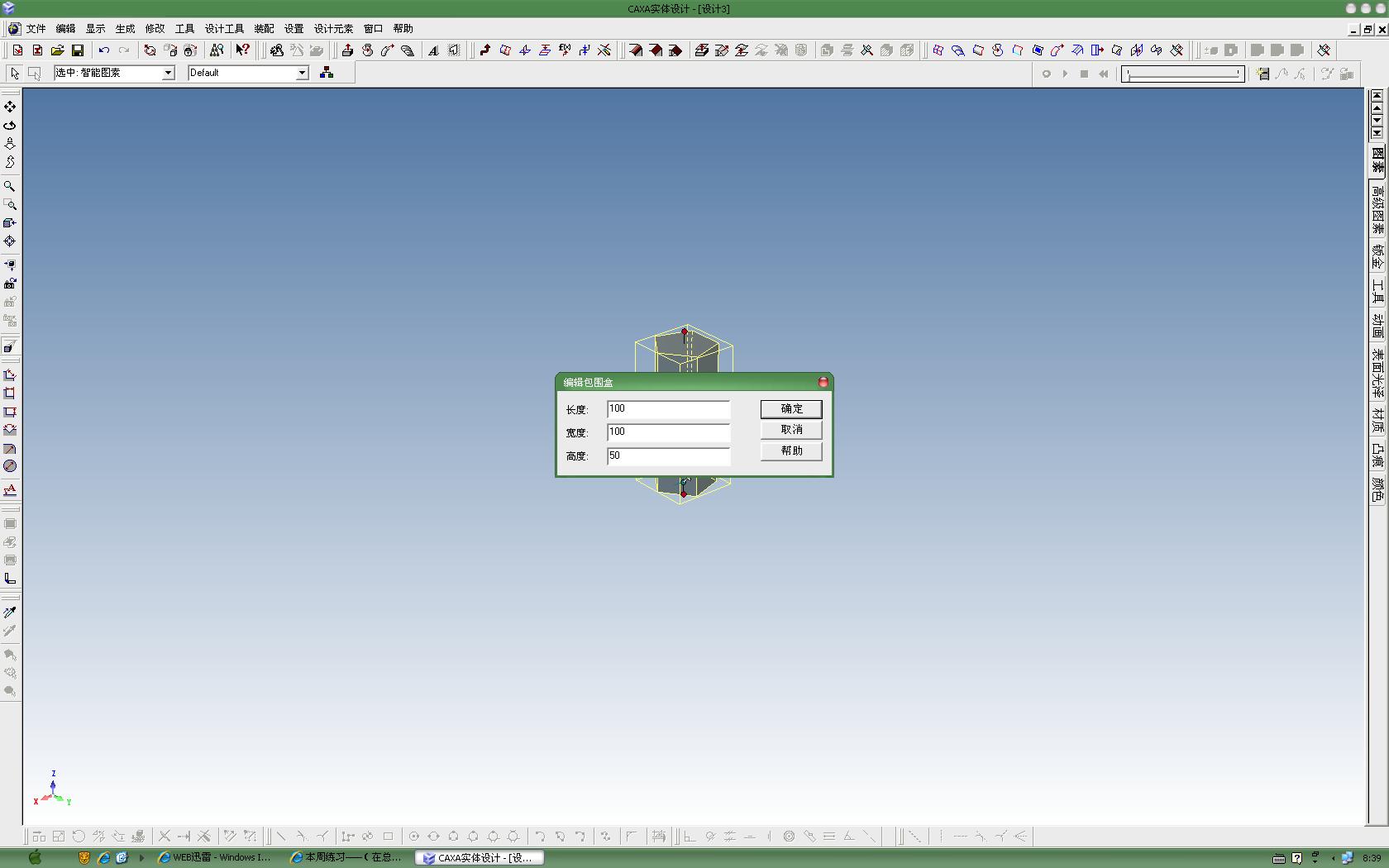Click the crossed tools icon at toolbar end
1389x868 pixels.
(1324, 50)
